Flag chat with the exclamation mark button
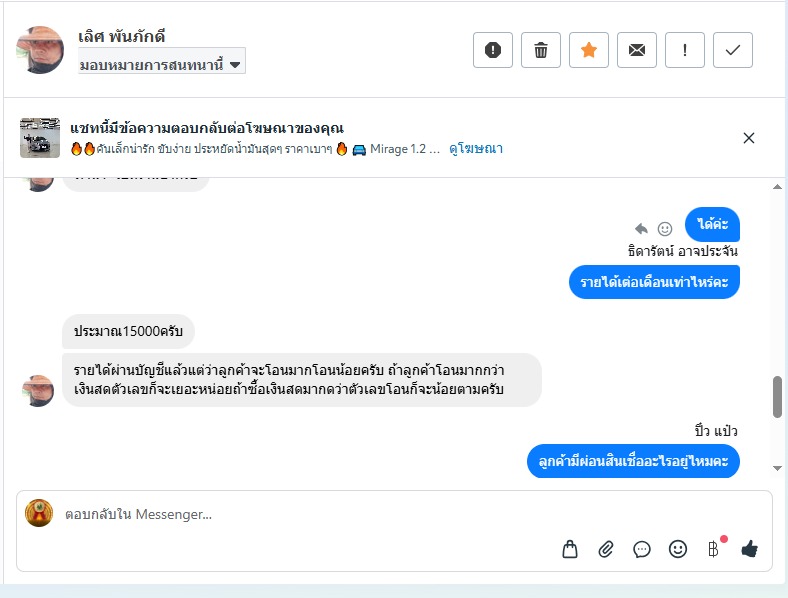788x598 pixels. coord(685,50)
